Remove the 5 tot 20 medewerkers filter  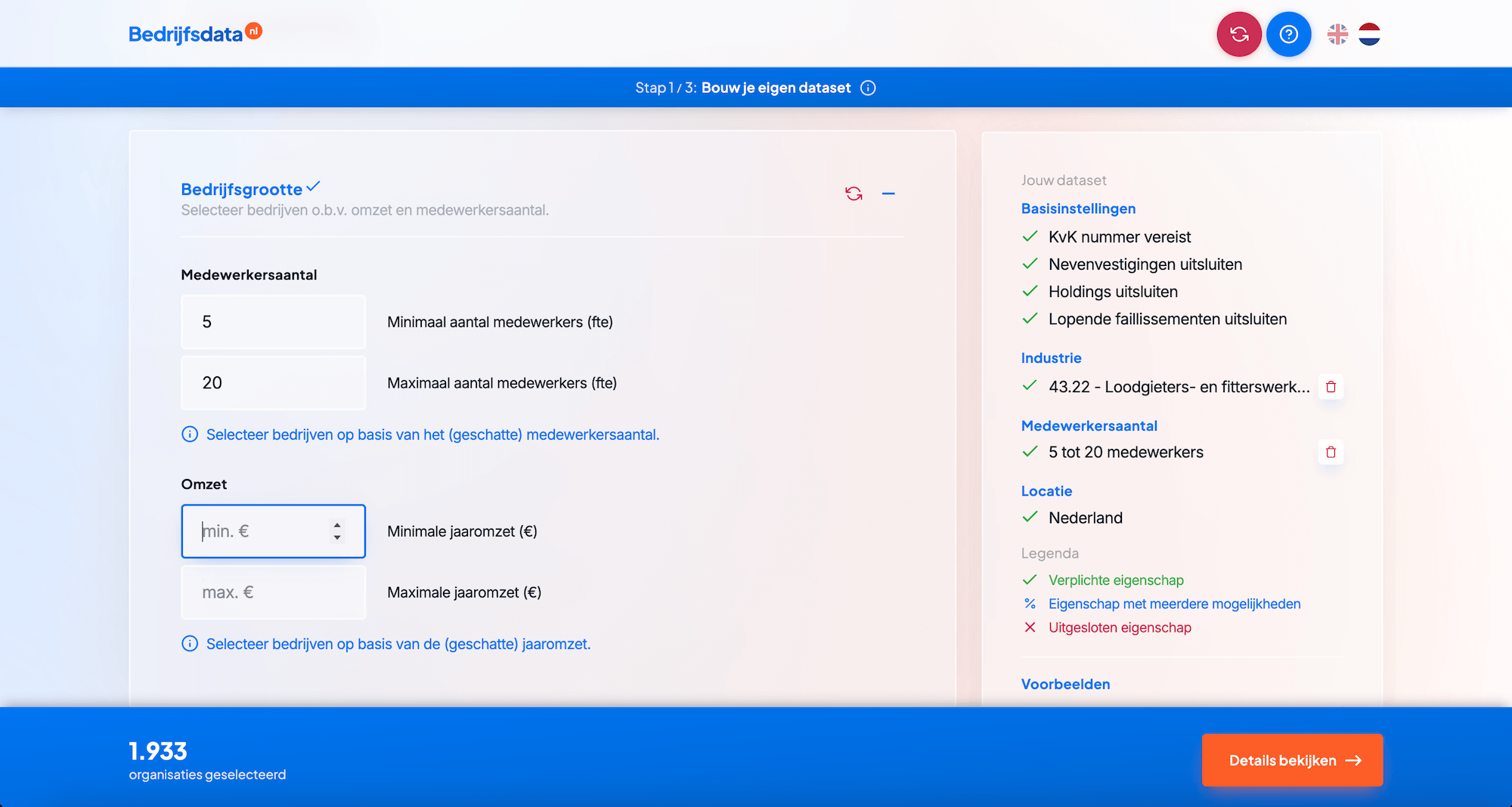pos(1331,452)
